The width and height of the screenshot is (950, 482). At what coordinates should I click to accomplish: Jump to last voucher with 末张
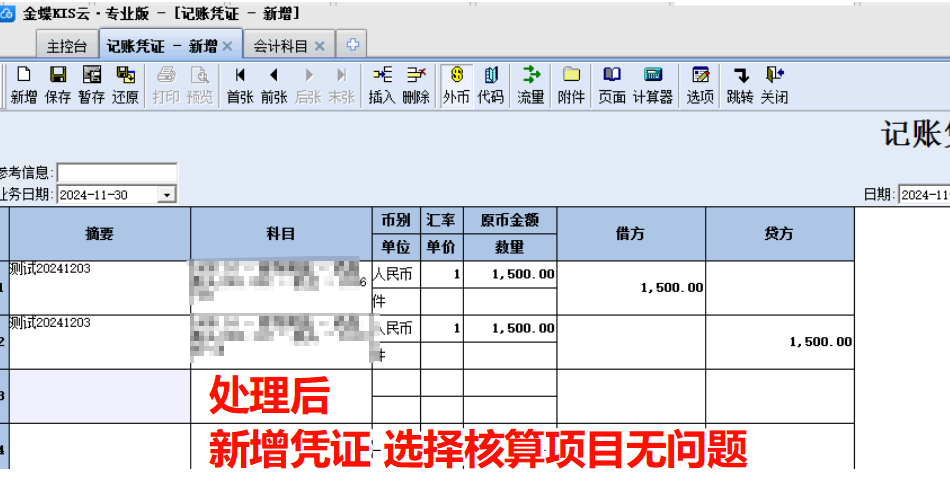(342, 85)
